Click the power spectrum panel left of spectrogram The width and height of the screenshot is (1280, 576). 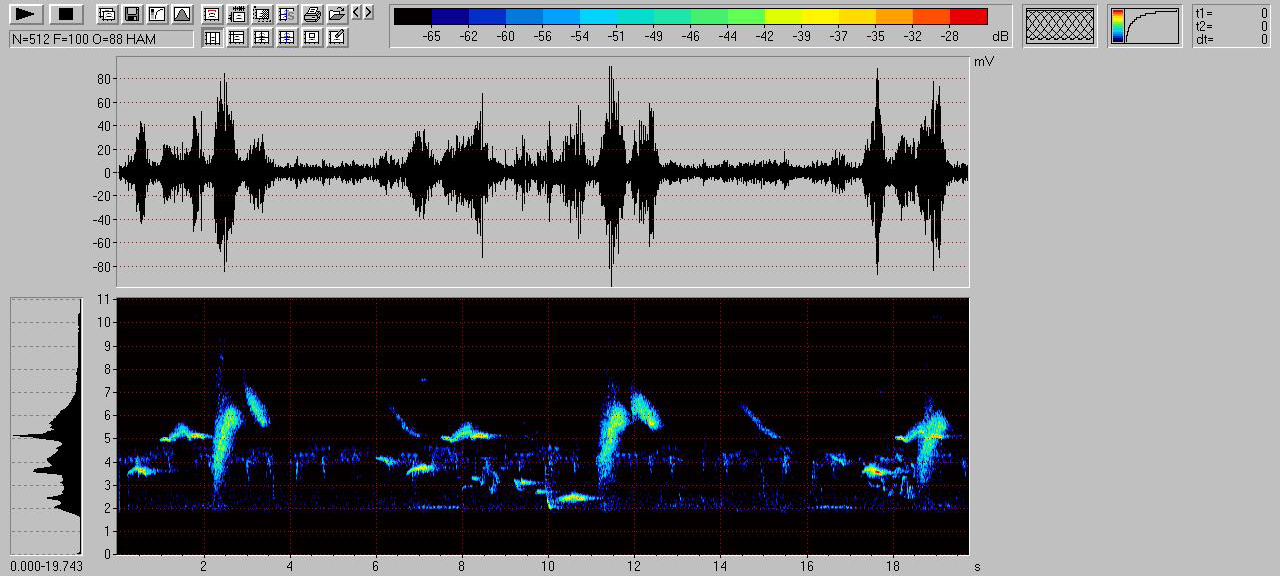click(46, 425)
